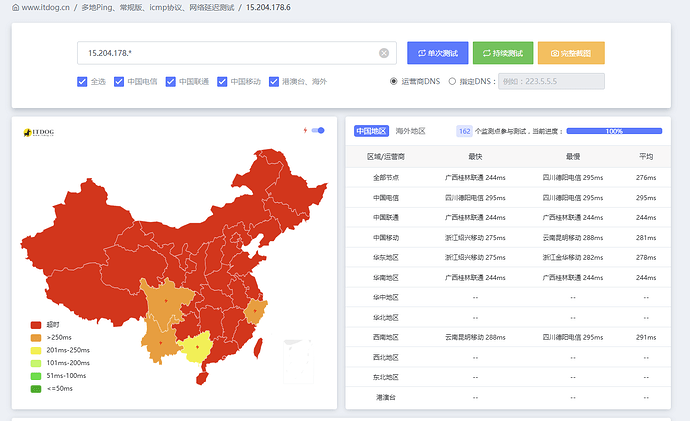Start the green 持续测试 button
690x421 pixels.
tap(502, 53)
